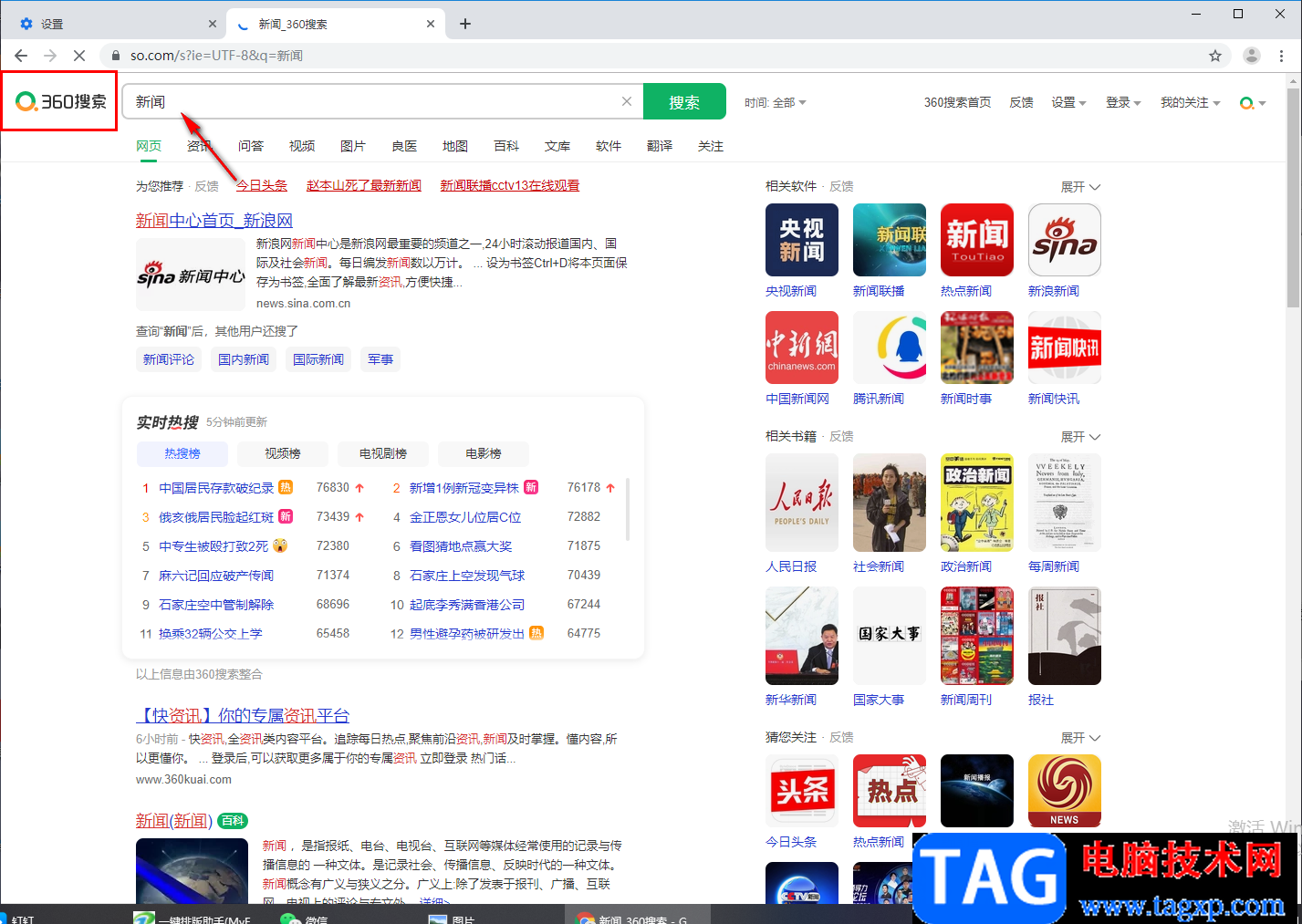Image resolution: width=1302 pixels, height=924 pixels.
Task: Open hot search 石家庄上空发现气球
Action: (467, 576)
